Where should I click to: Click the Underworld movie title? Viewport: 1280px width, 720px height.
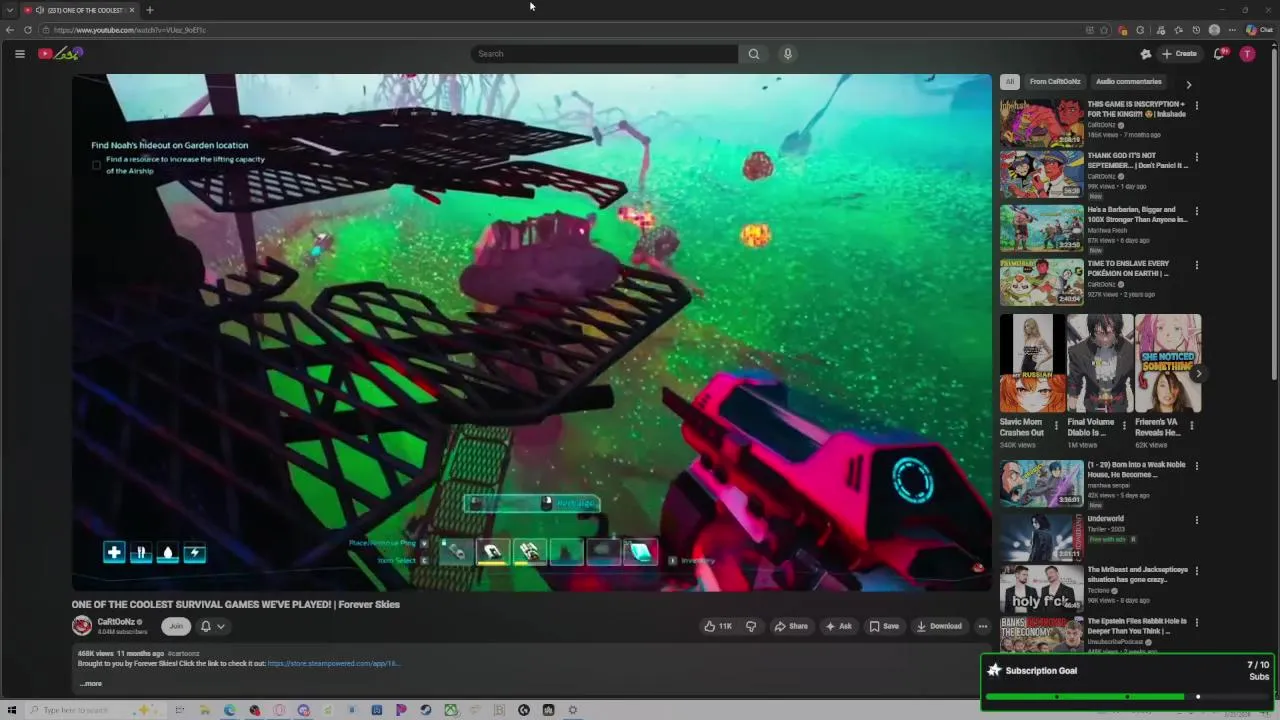pos(1106,519)
